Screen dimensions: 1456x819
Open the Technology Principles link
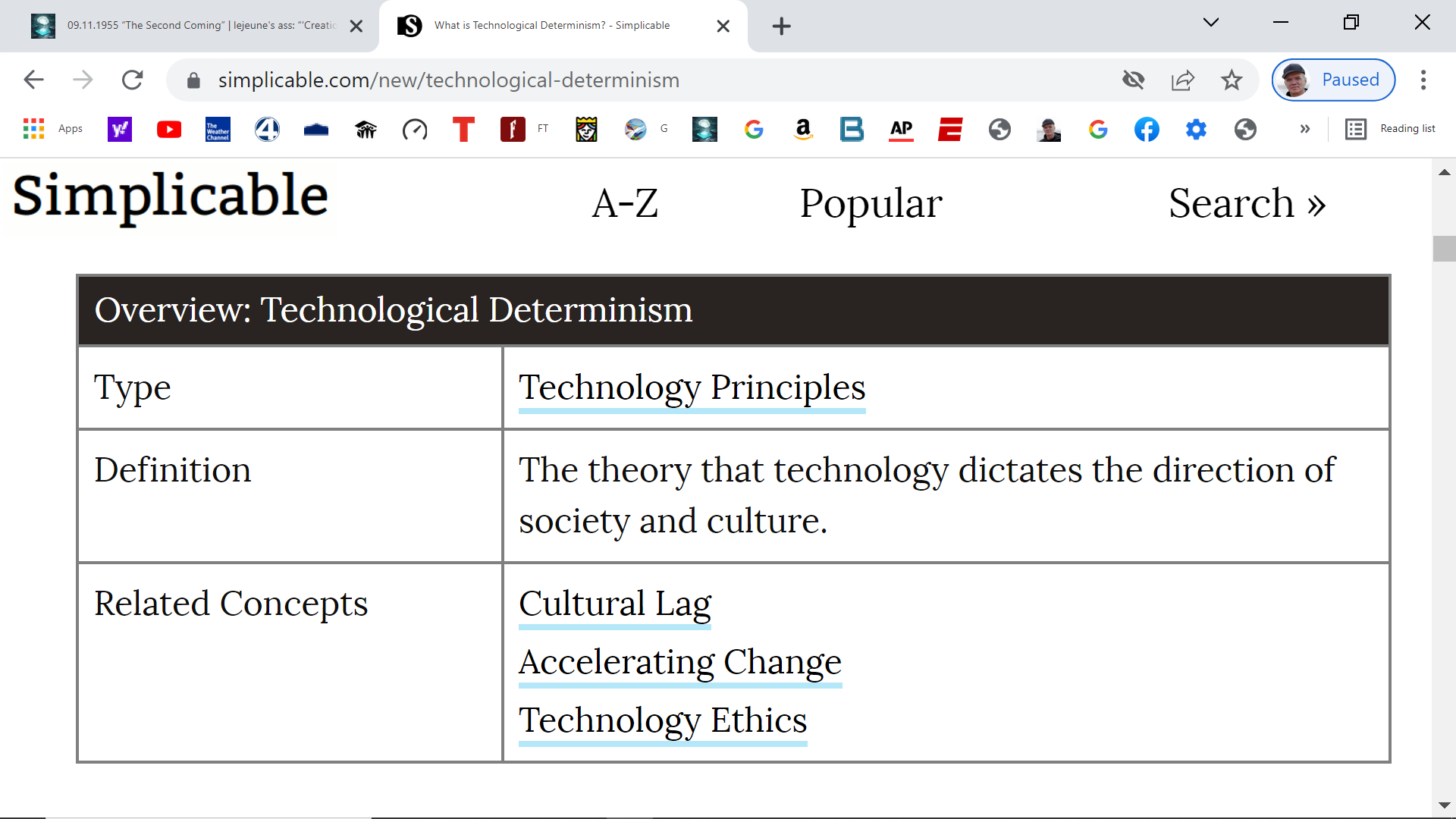click(x=692, y=388)
